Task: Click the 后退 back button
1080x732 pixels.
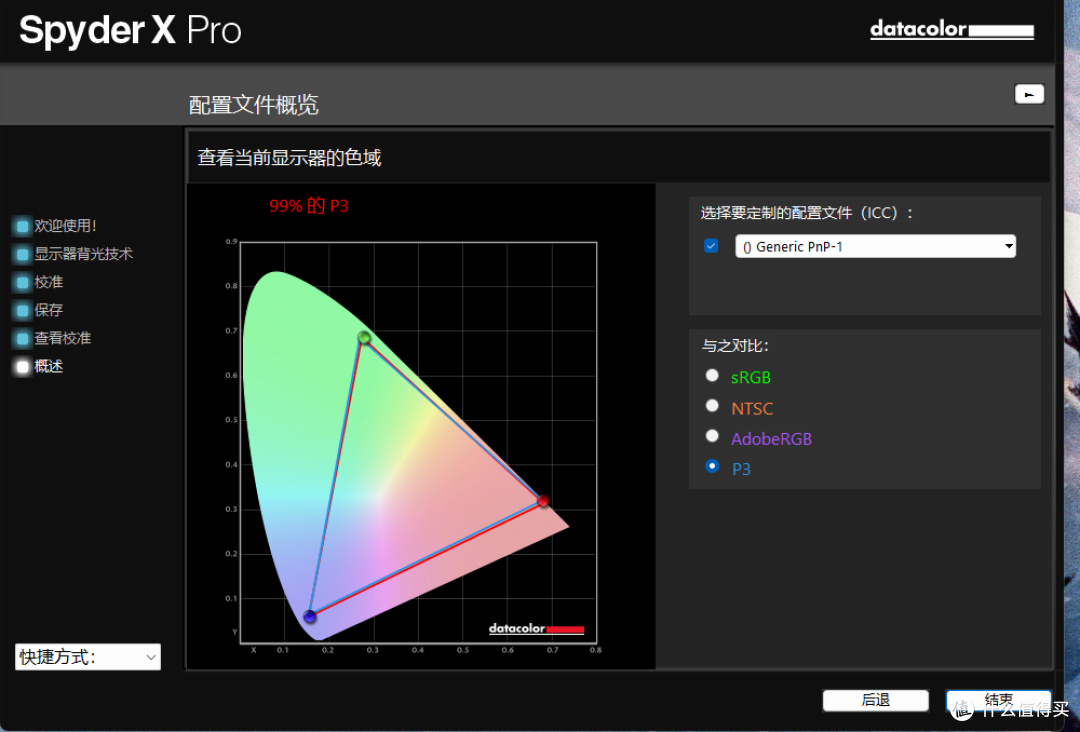Action: pos(875,700)
